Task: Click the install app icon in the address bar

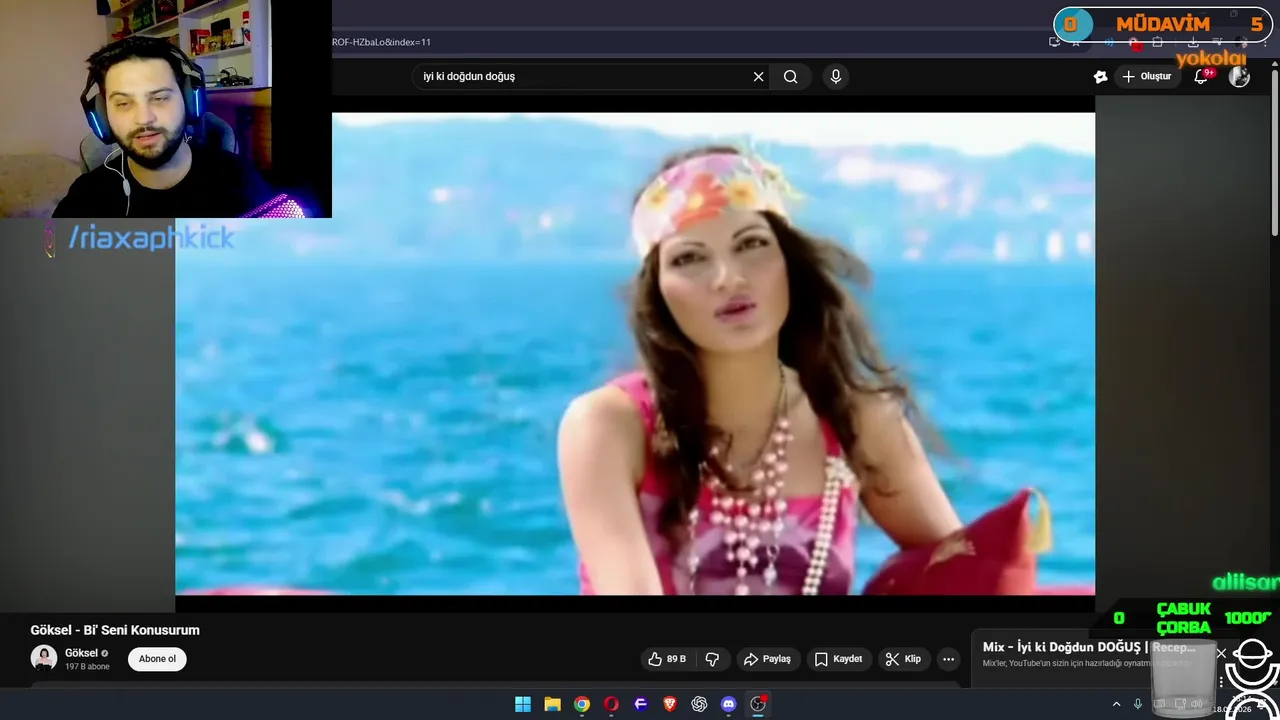Action: click(1054, 42)
